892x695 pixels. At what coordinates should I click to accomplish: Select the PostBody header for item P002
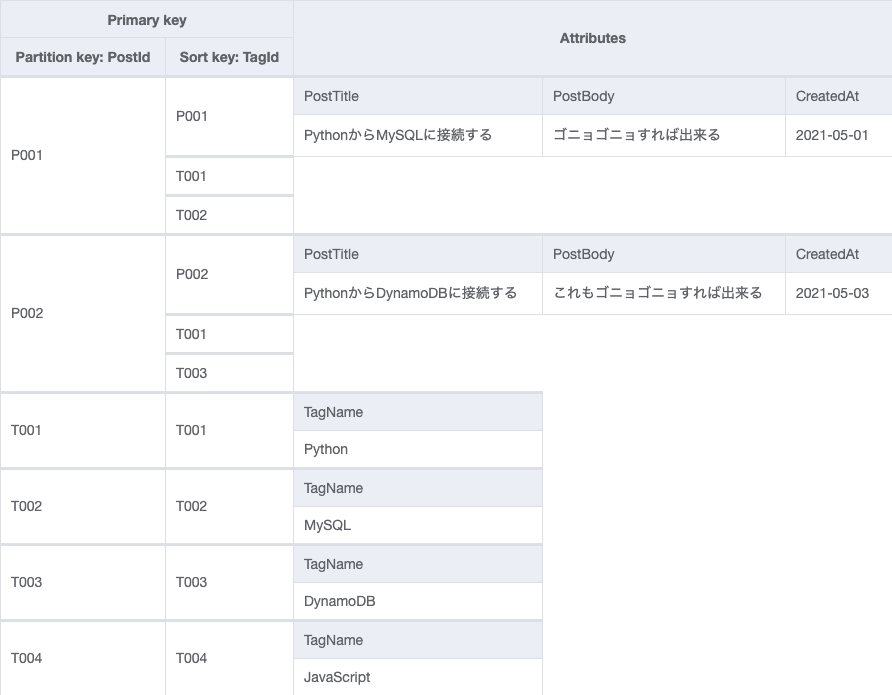point(580,254)
